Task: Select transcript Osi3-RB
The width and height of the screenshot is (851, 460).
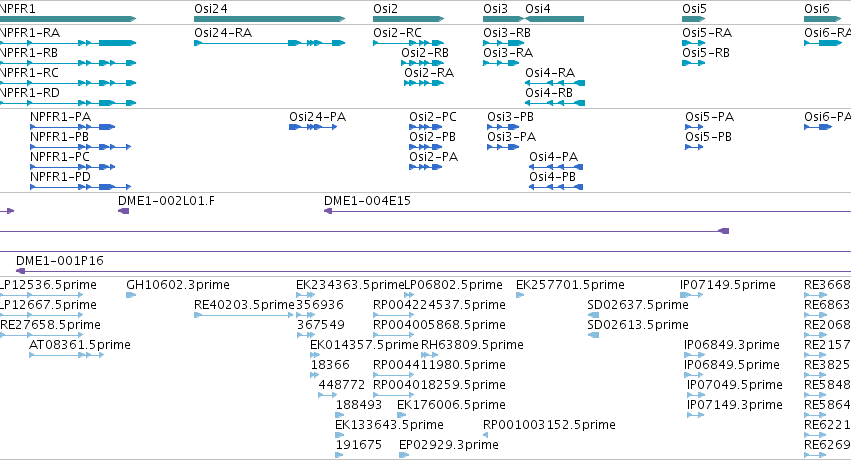Action: [503, 43]
